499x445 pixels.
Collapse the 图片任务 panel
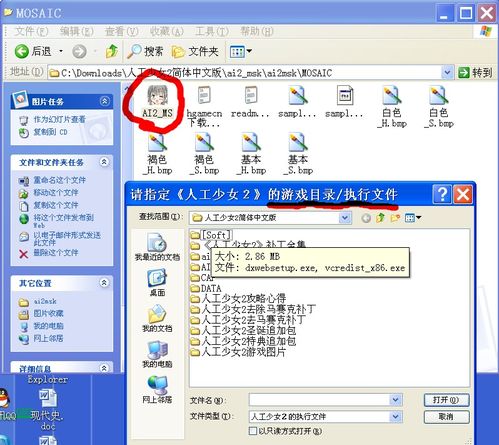click(104, 101)
